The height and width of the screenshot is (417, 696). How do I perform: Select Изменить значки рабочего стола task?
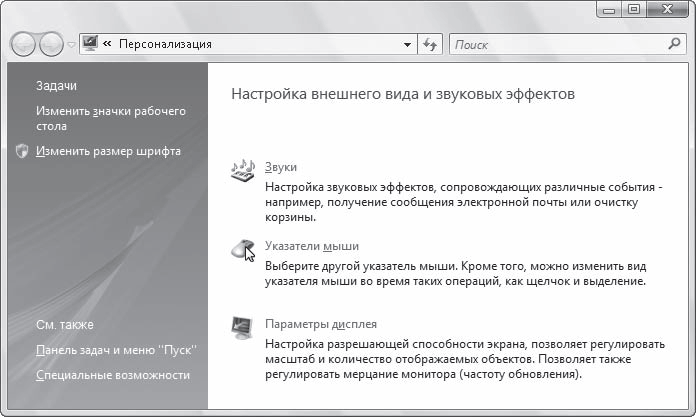[111, 119]
